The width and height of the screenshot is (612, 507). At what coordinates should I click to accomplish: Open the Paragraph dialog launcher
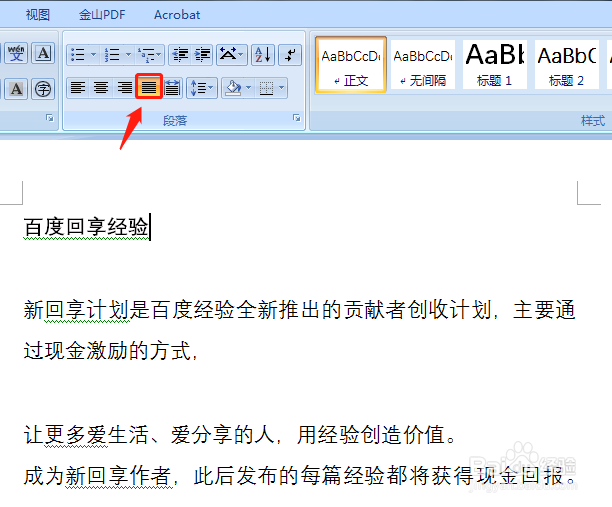[x=297, y=118]
